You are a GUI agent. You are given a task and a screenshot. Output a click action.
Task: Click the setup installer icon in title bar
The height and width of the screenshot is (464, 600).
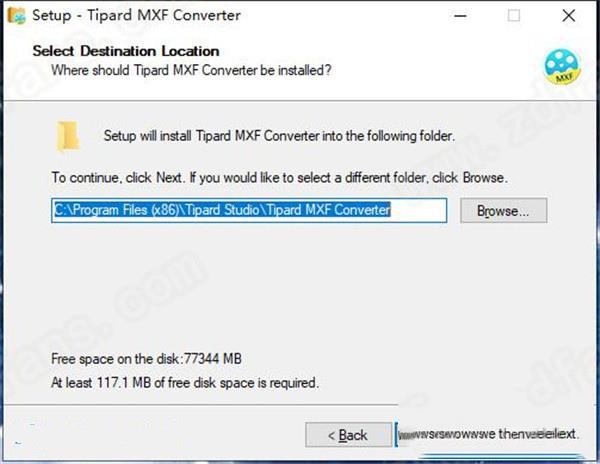click(x=16, y=15)
